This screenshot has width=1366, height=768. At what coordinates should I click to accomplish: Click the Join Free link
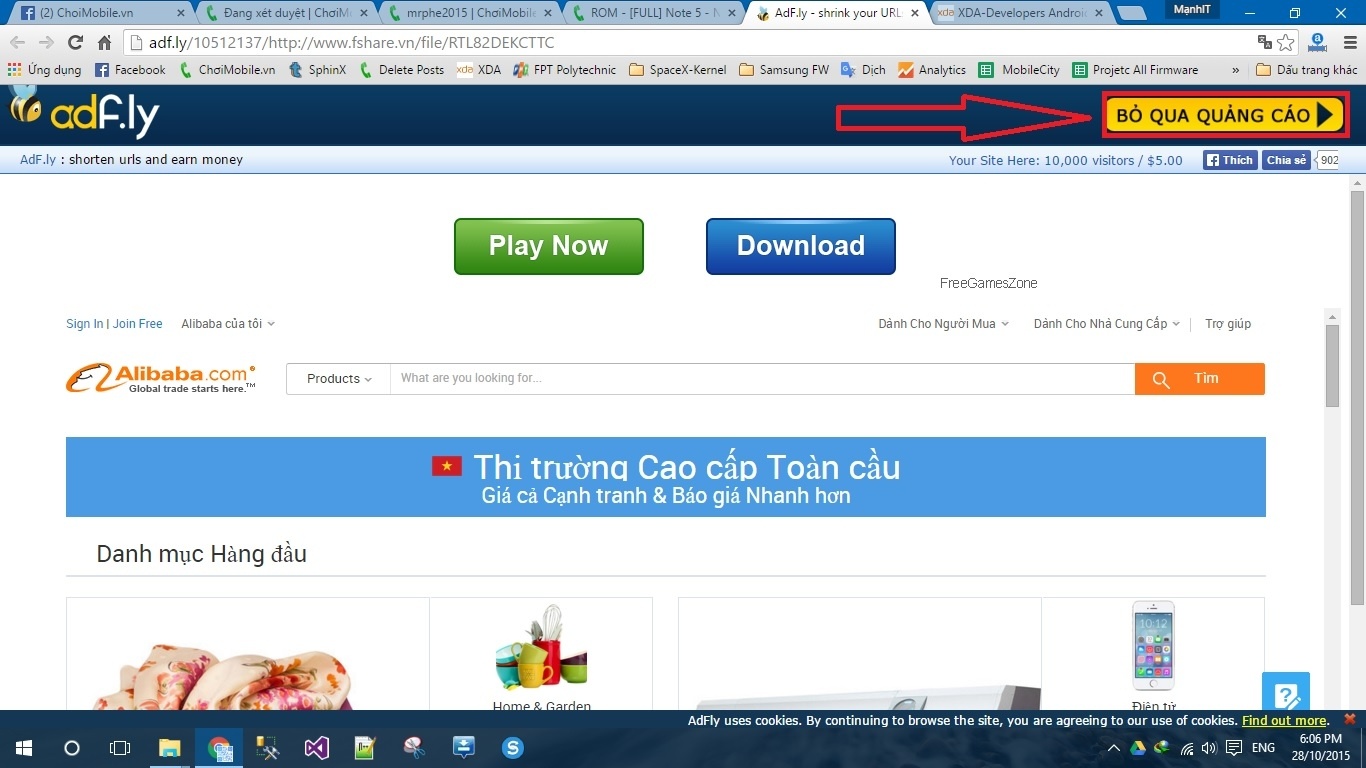137,324
